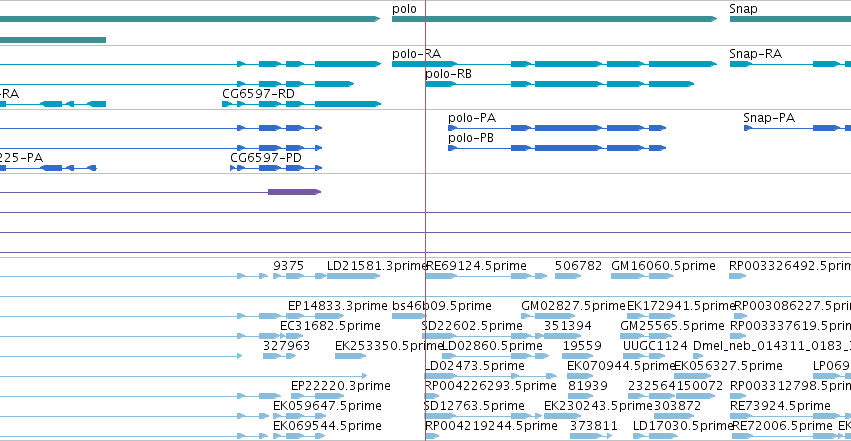Select the polo gene label

pyautogui.click(x=404, y=9)
